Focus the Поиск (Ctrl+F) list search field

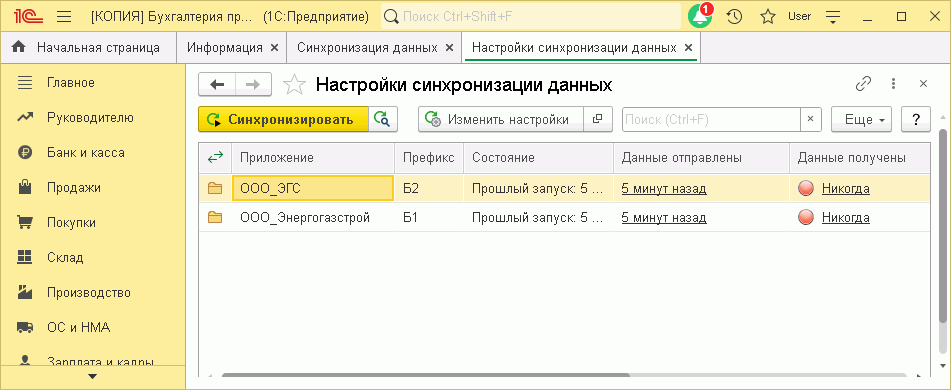pyautogui.click(x=712, y=119)
